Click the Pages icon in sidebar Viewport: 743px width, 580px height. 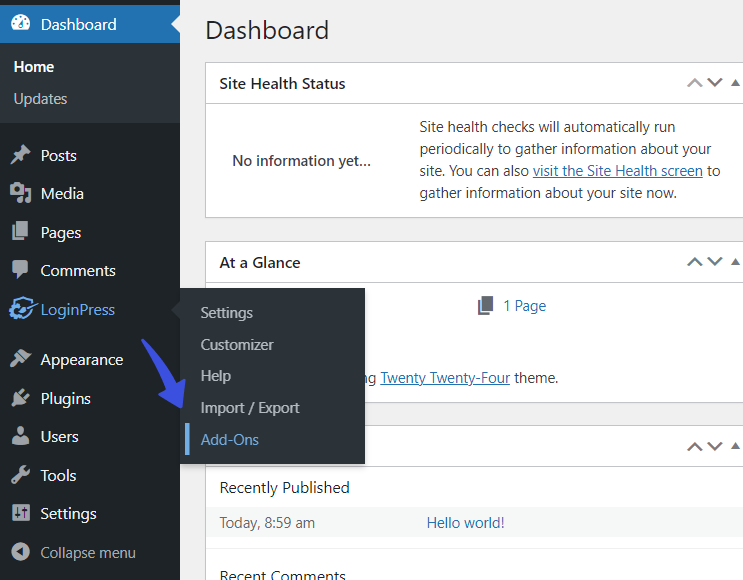pyautogui.click(x=20, y=231)
